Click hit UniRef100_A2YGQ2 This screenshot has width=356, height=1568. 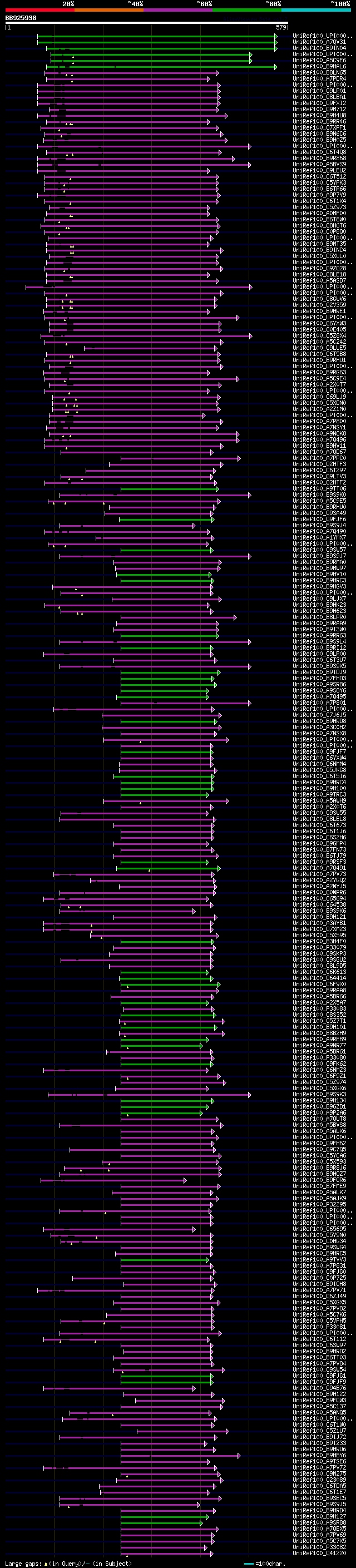point(319,880)
